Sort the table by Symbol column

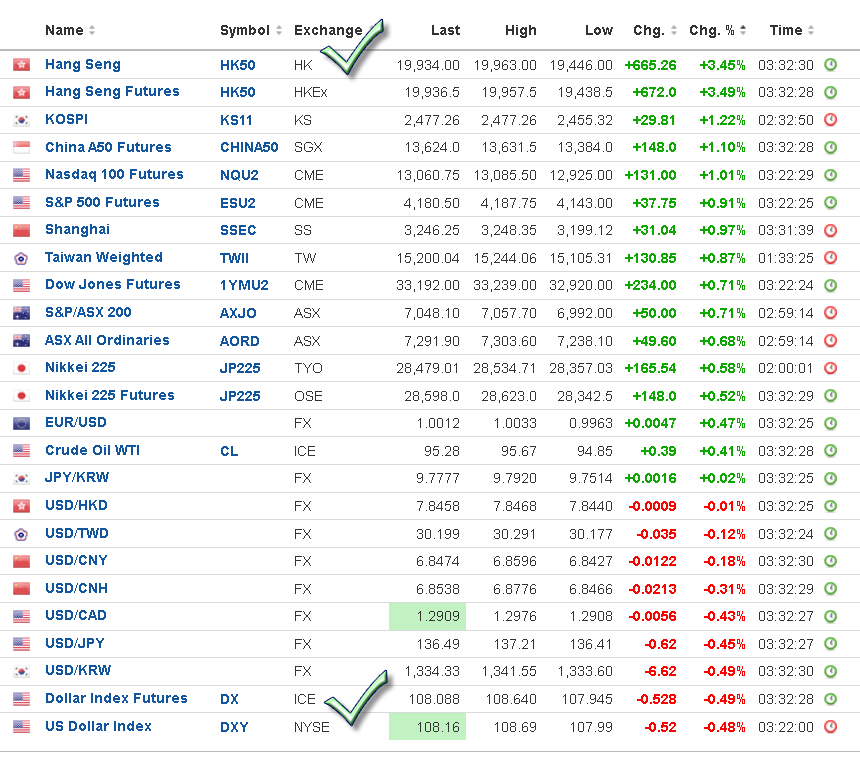pyautogui.click(x=251, y=30)
